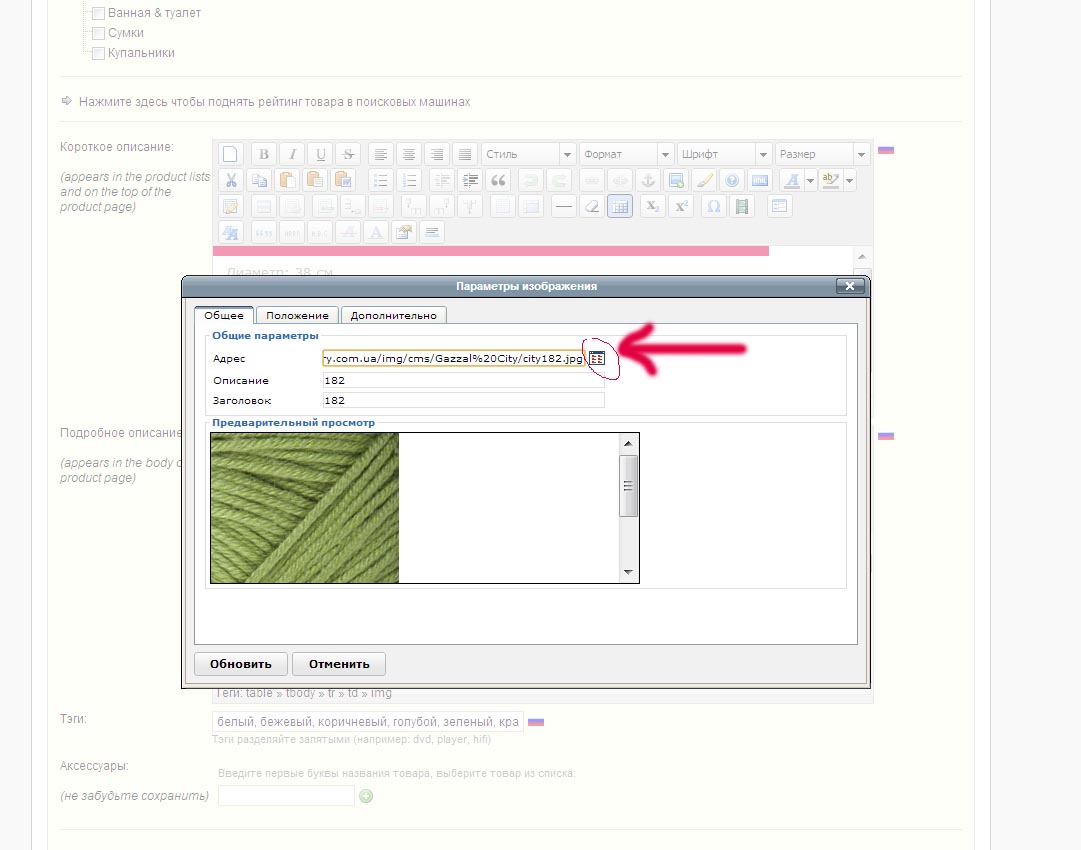
Task: Insert a special character with omega icon
Action: point(714,206)
